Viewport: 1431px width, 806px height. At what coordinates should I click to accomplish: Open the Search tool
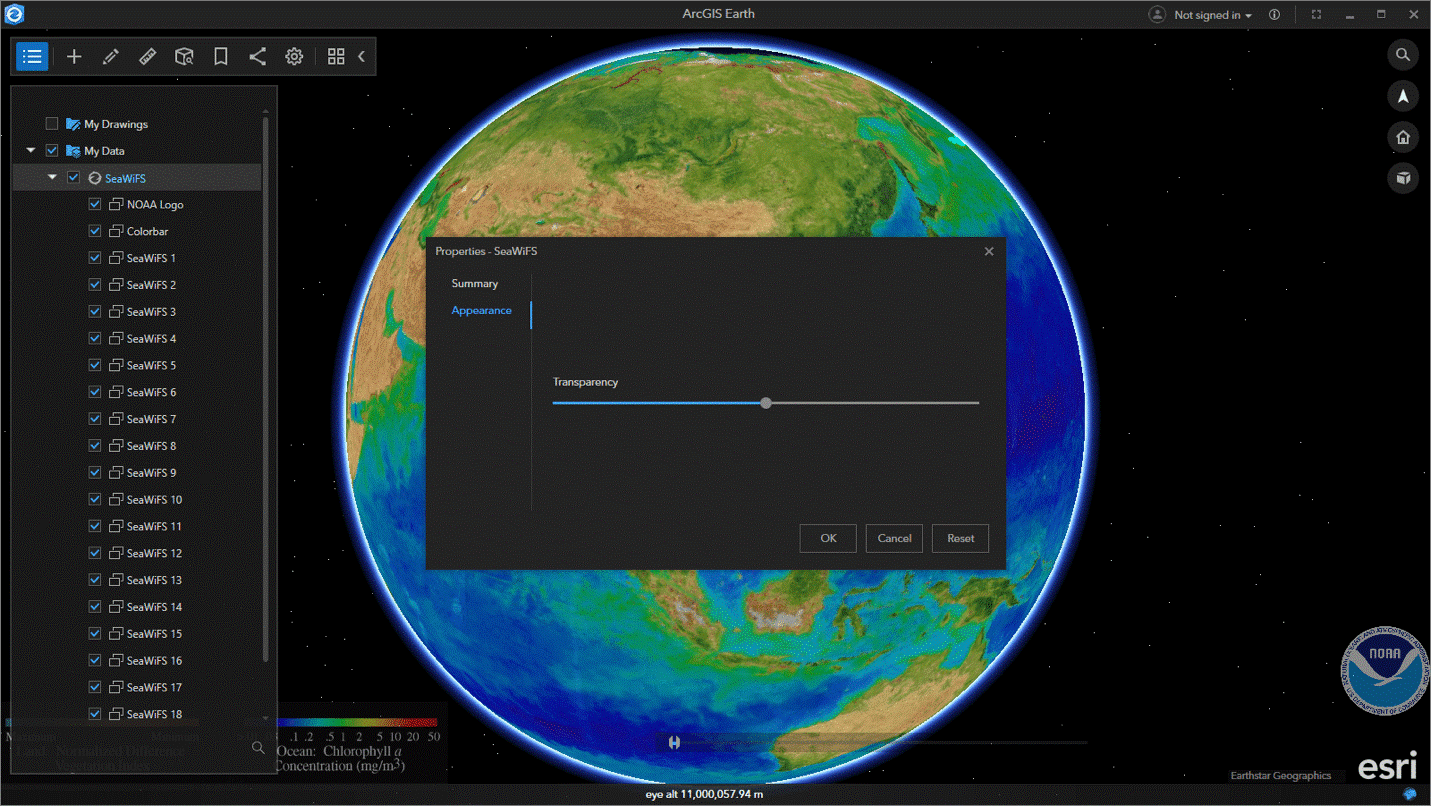[1403, 54]
